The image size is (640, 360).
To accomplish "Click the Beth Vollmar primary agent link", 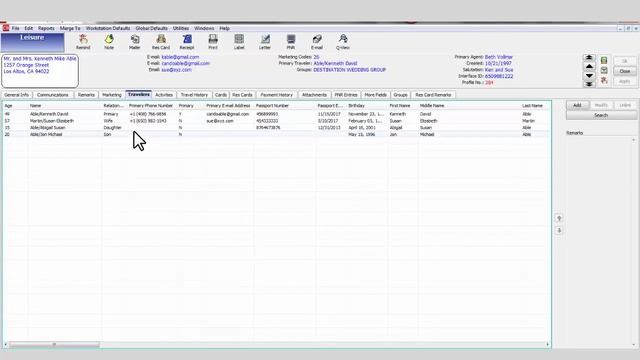I will [499, 57].
